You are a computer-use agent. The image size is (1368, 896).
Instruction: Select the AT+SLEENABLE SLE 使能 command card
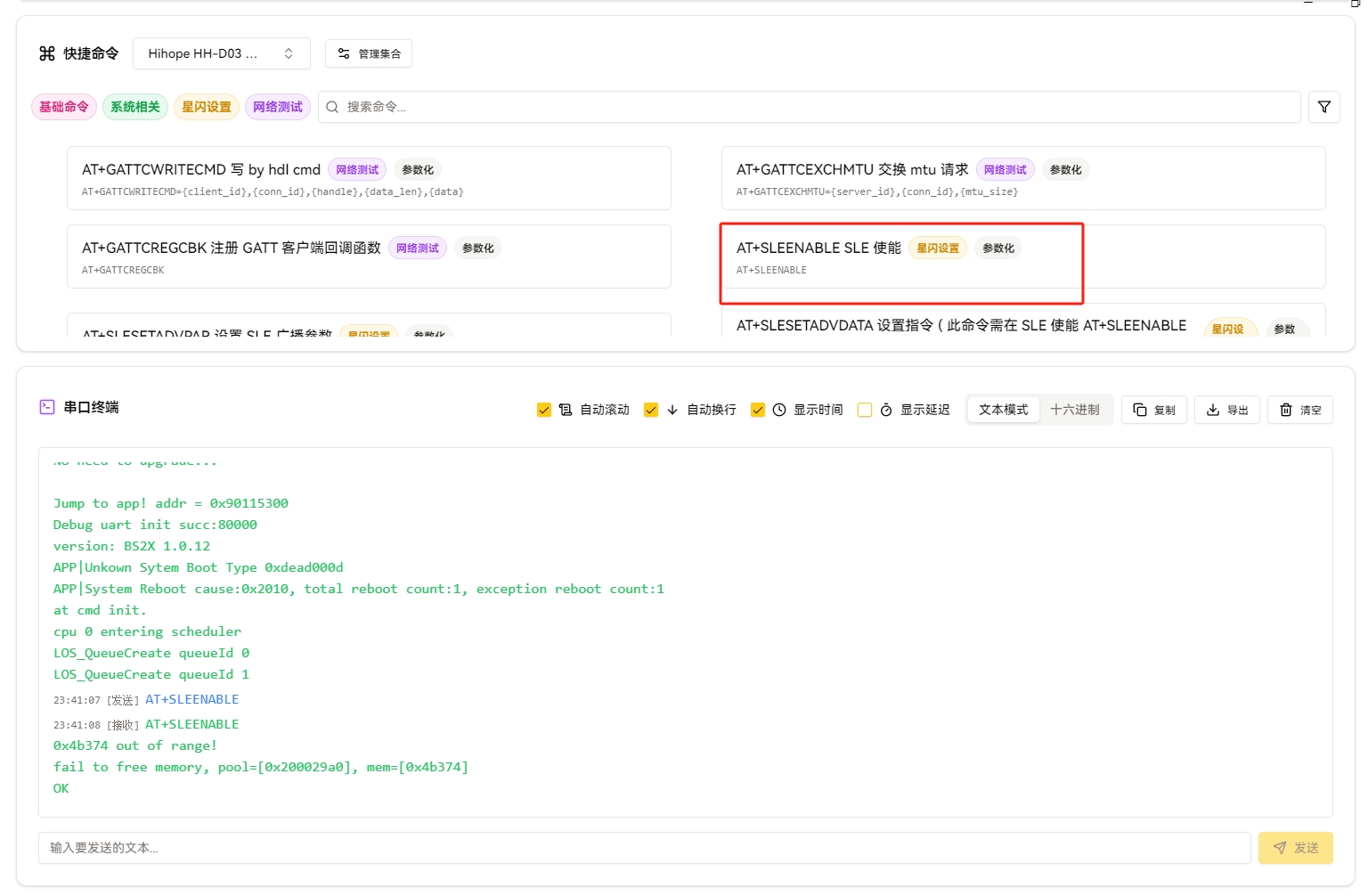tap(1023, 257)
